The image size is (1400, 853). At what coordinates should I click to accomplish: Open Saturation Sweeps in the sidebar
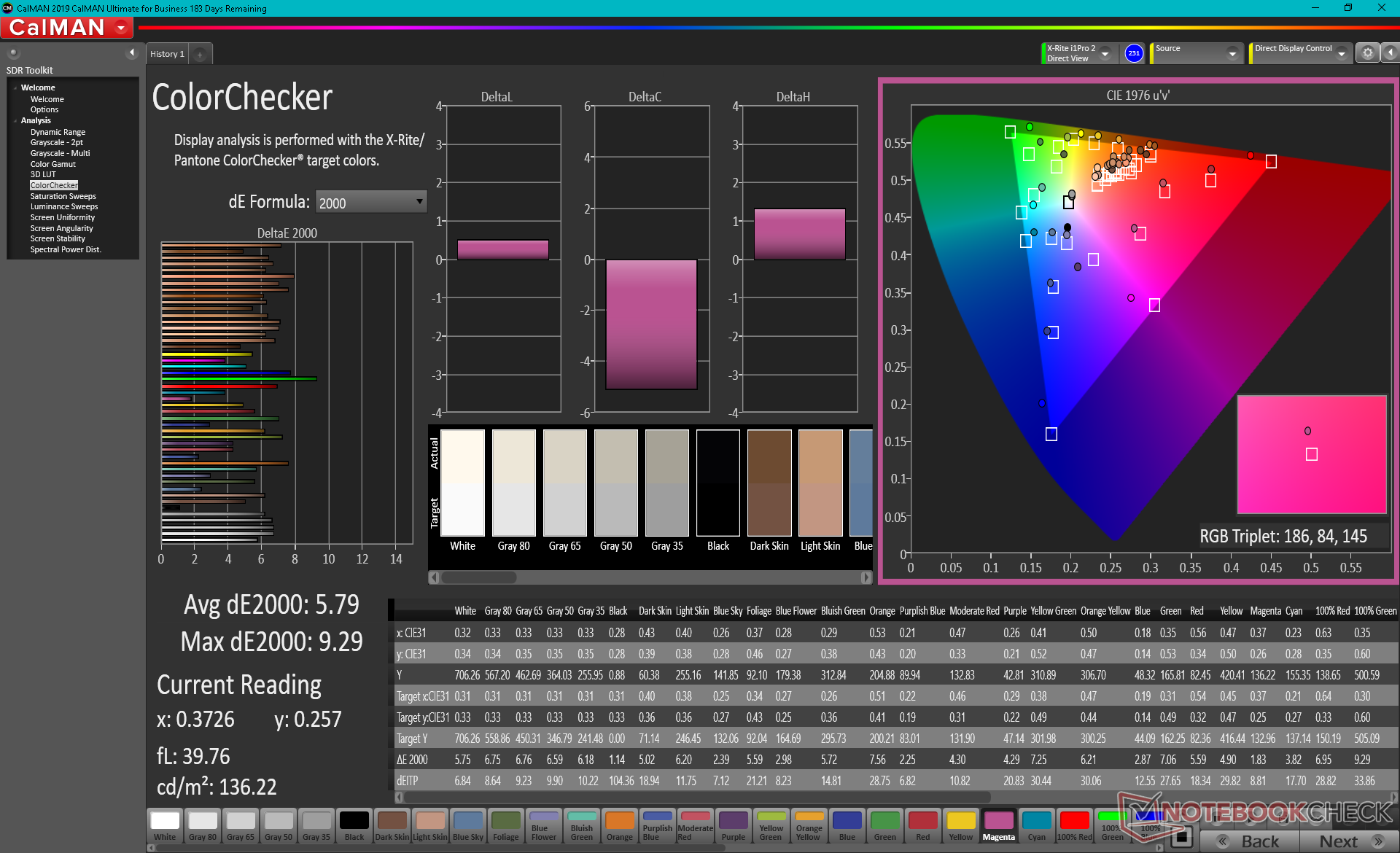point(63,196)
